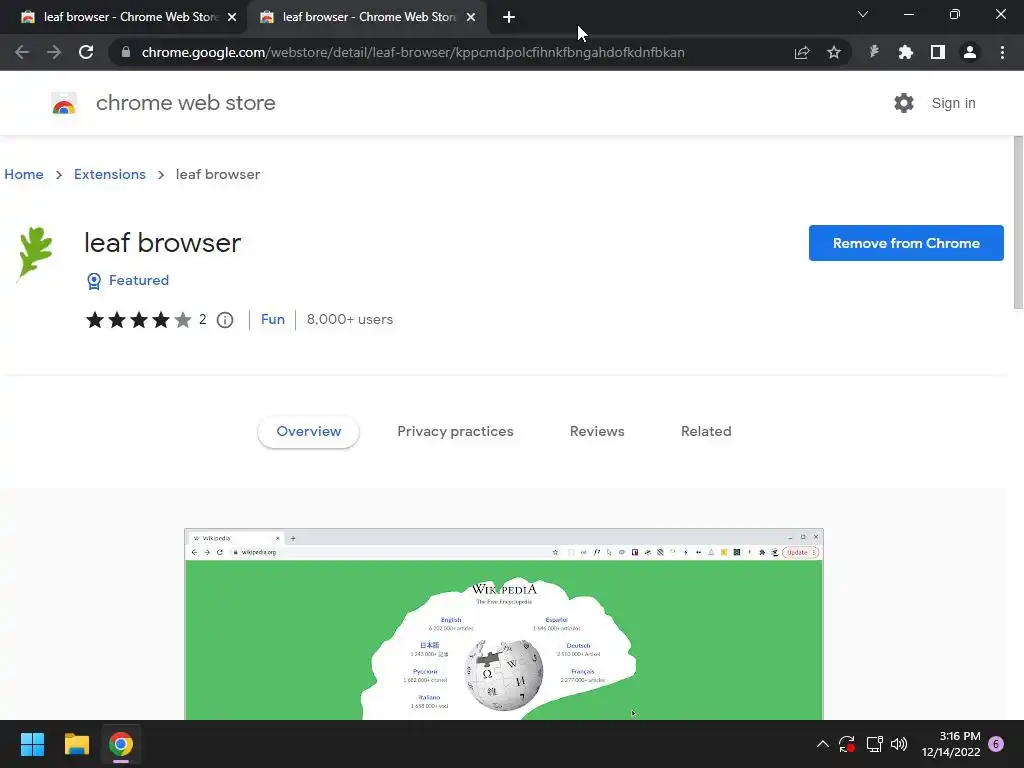Open File Explorer from the taskbar
This screenshot has width=1024, height=768.
[x=76, y=744]
